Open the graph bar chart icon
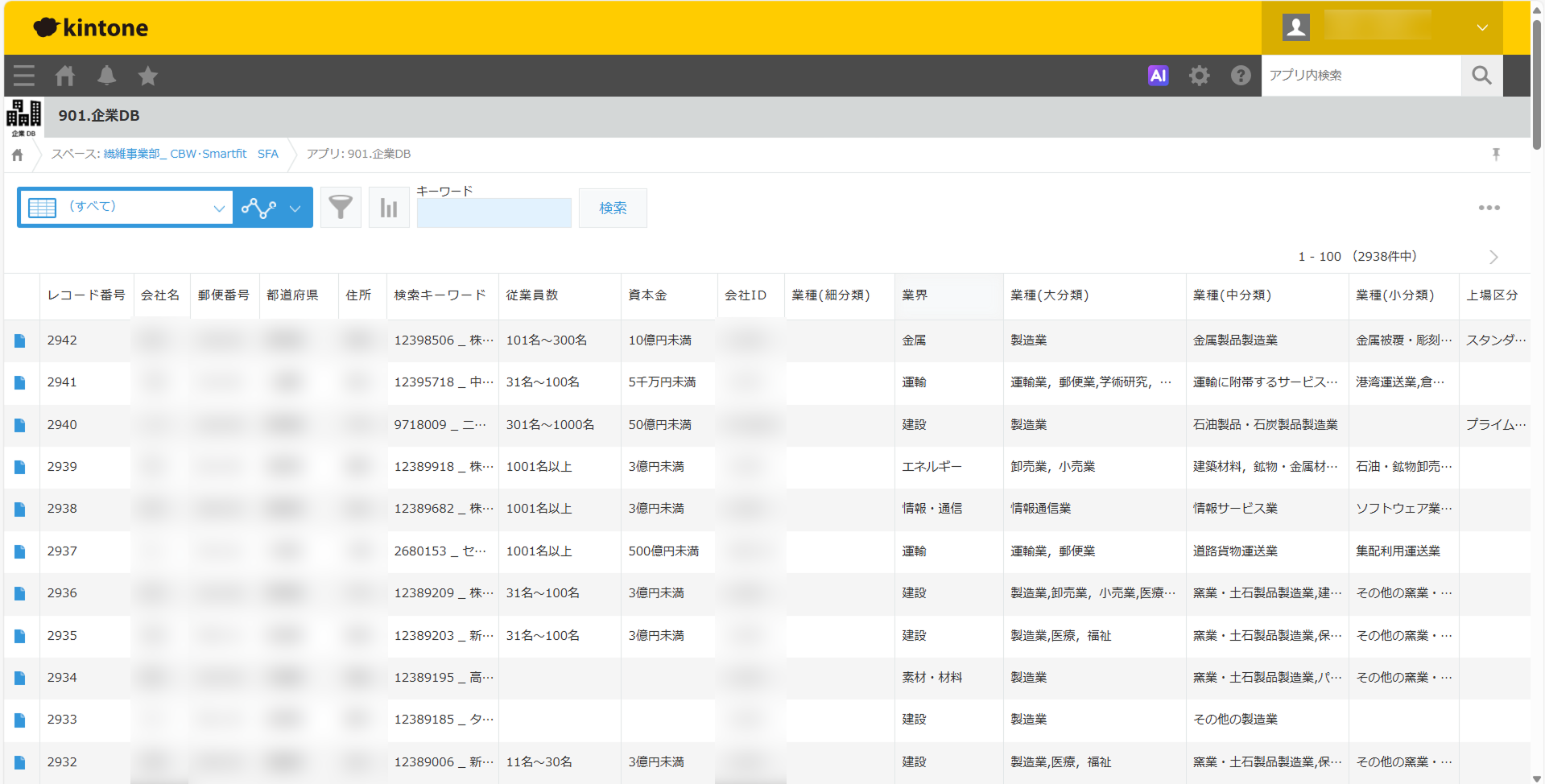 389,208
